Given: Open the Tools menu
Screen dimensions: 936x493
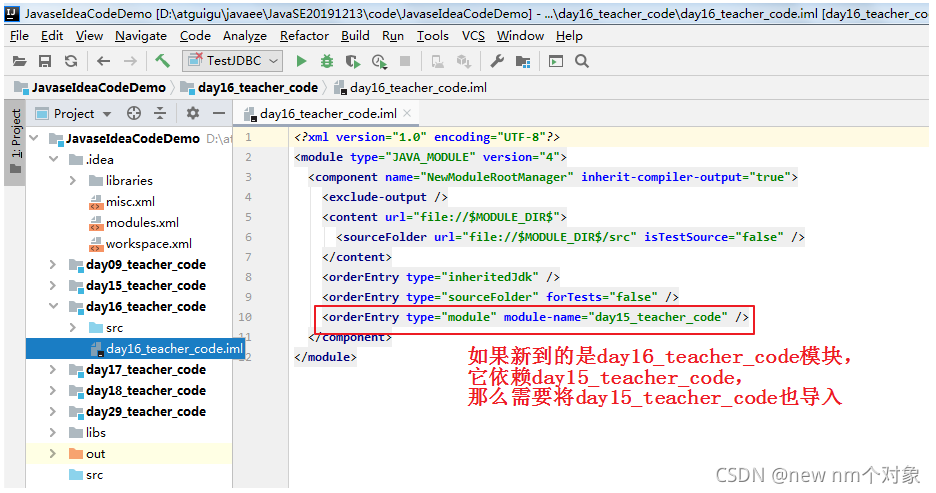Looking at the screenshot, I should [x=433, y=36].
